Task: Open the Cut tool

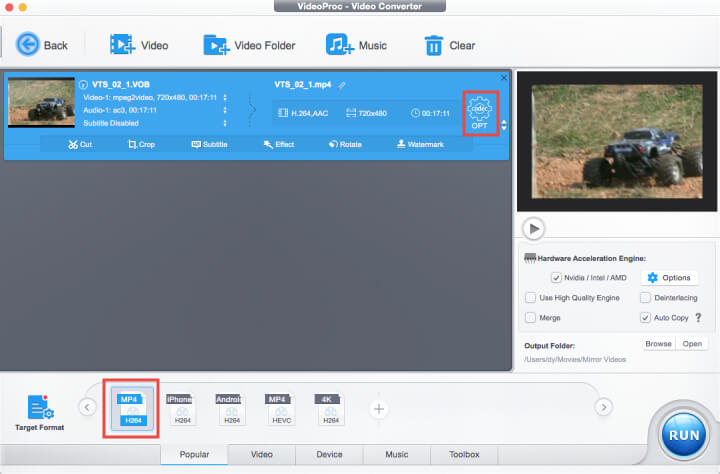Action: [x=80, y=144]
